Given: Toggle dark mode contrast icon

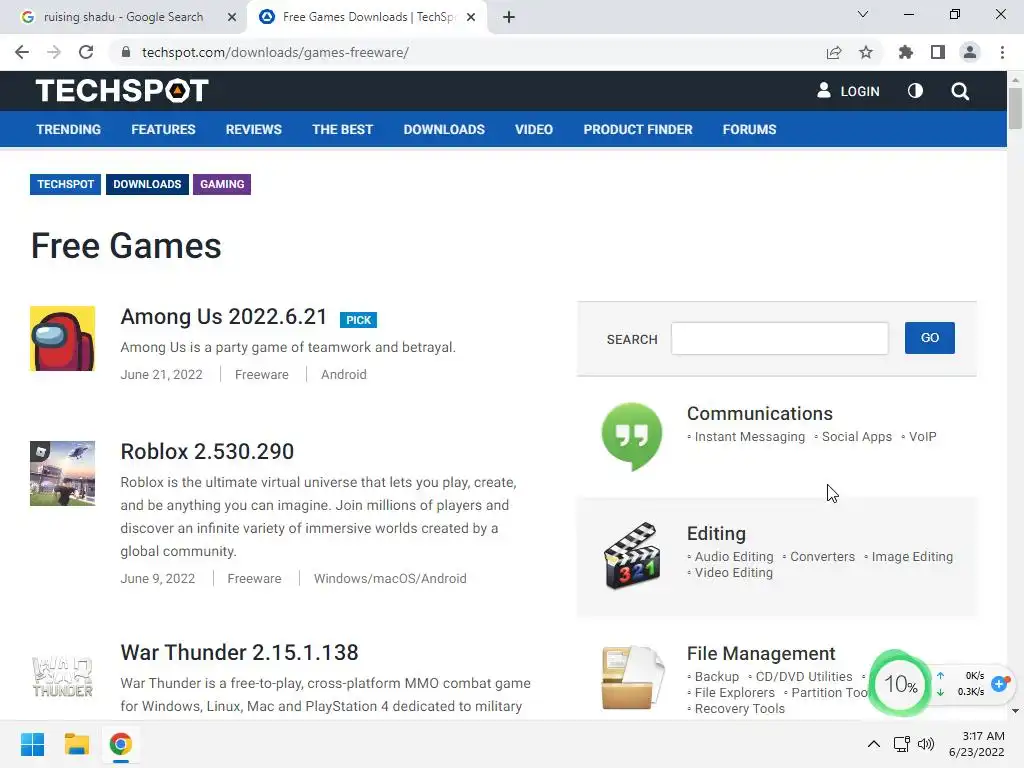Looking at the screenshot, I should tap(915, 91).
